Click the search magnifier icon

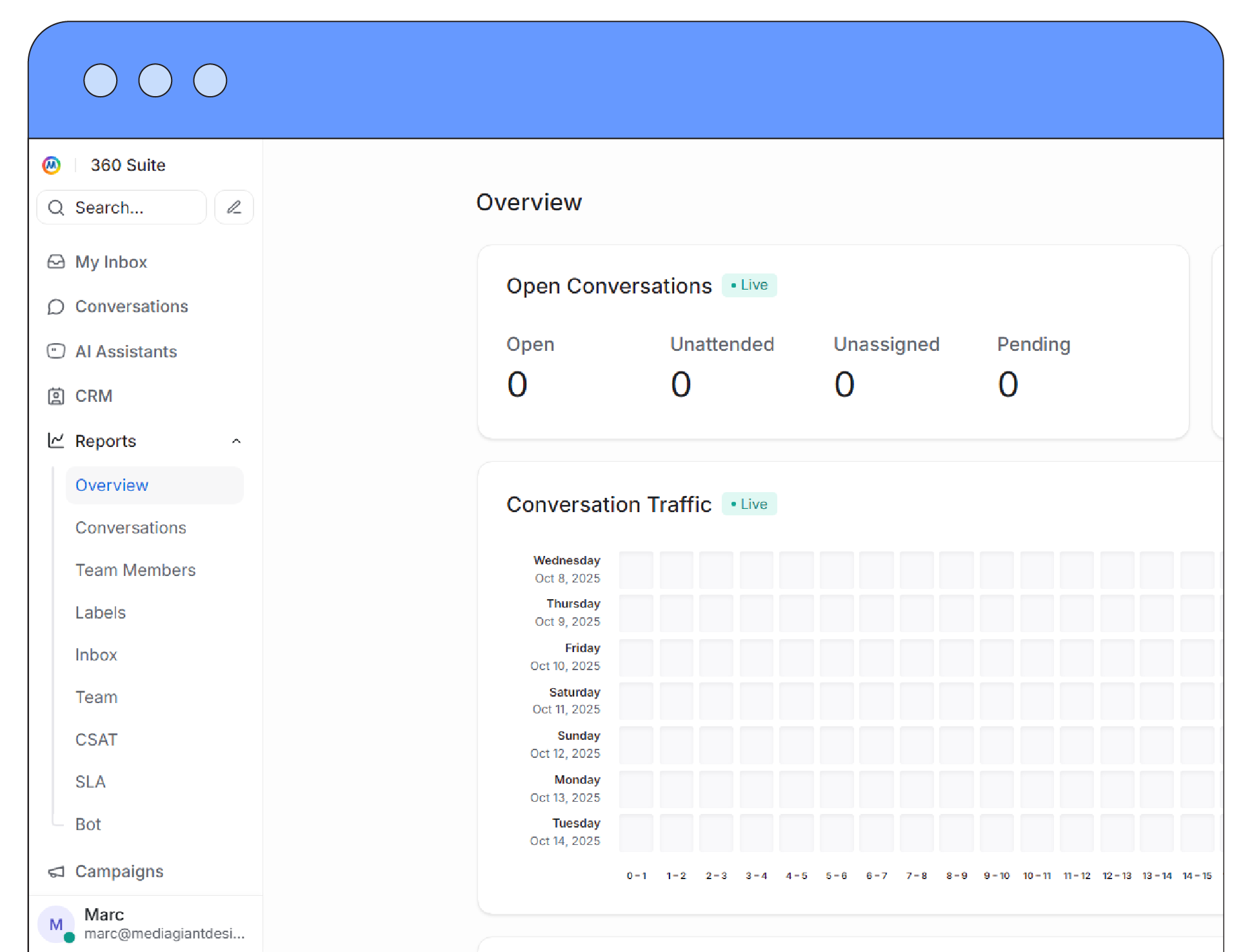coord(56,207)
